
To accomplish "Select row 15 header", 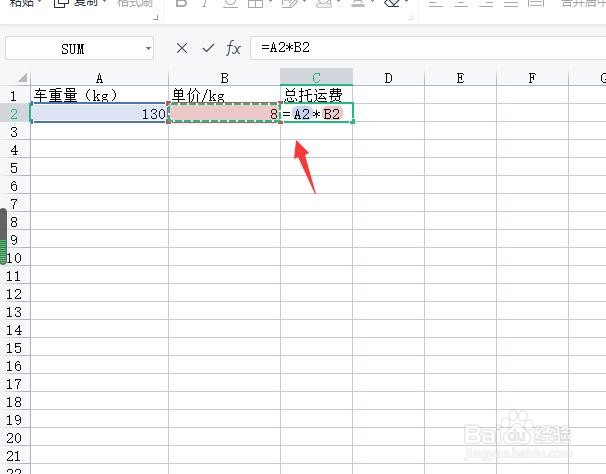I will (x=14, y=348).
